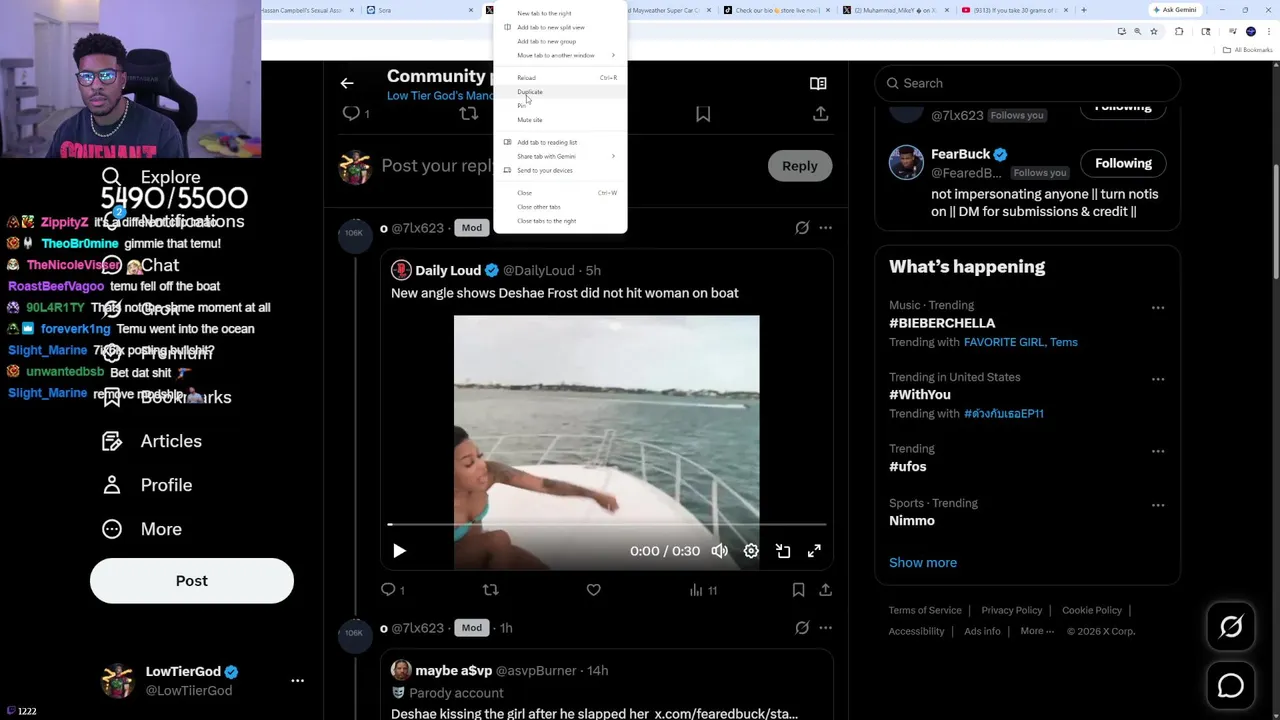Choose Add tab to reading list

tap(560, 142)
